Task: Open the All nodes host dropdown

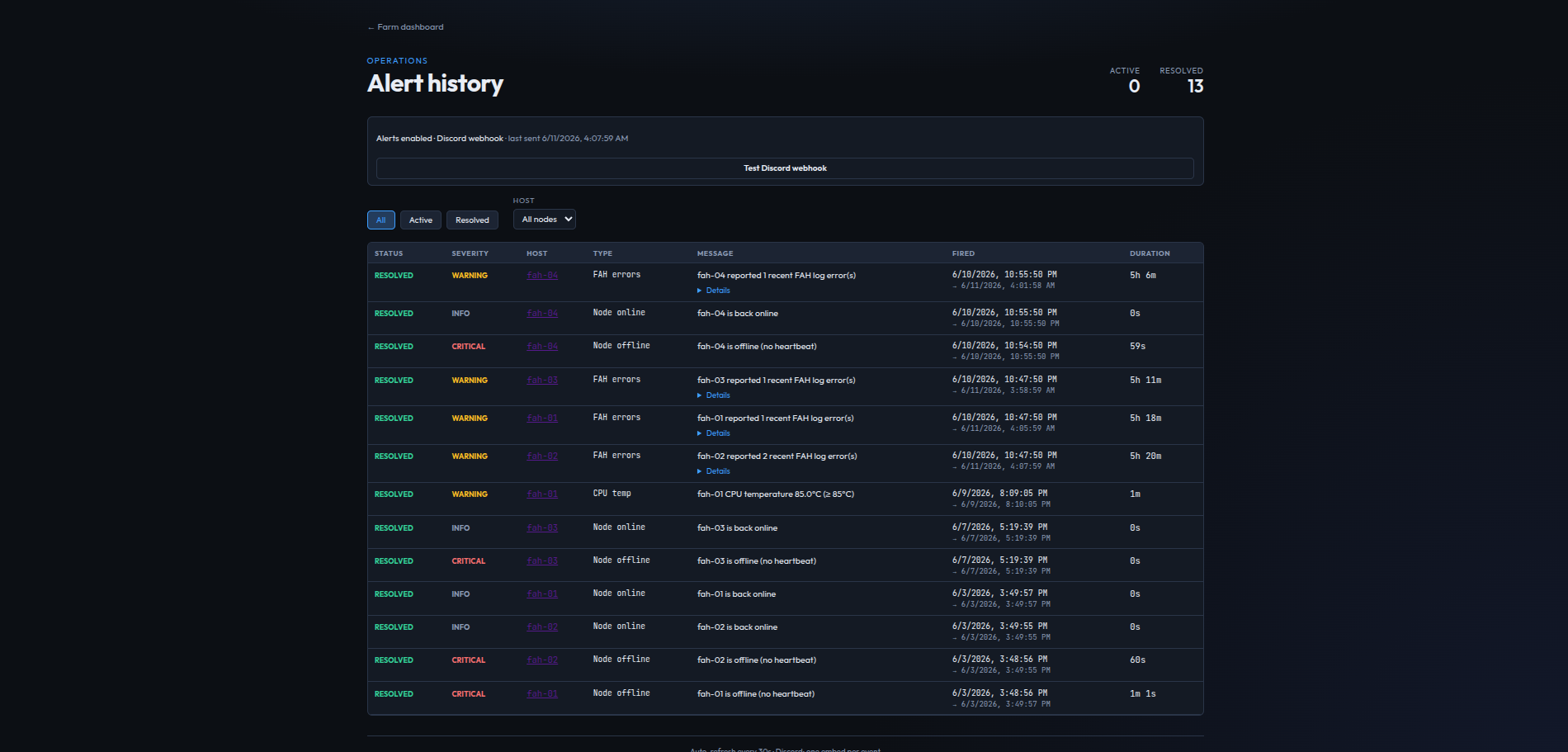Action: point(545,220)
